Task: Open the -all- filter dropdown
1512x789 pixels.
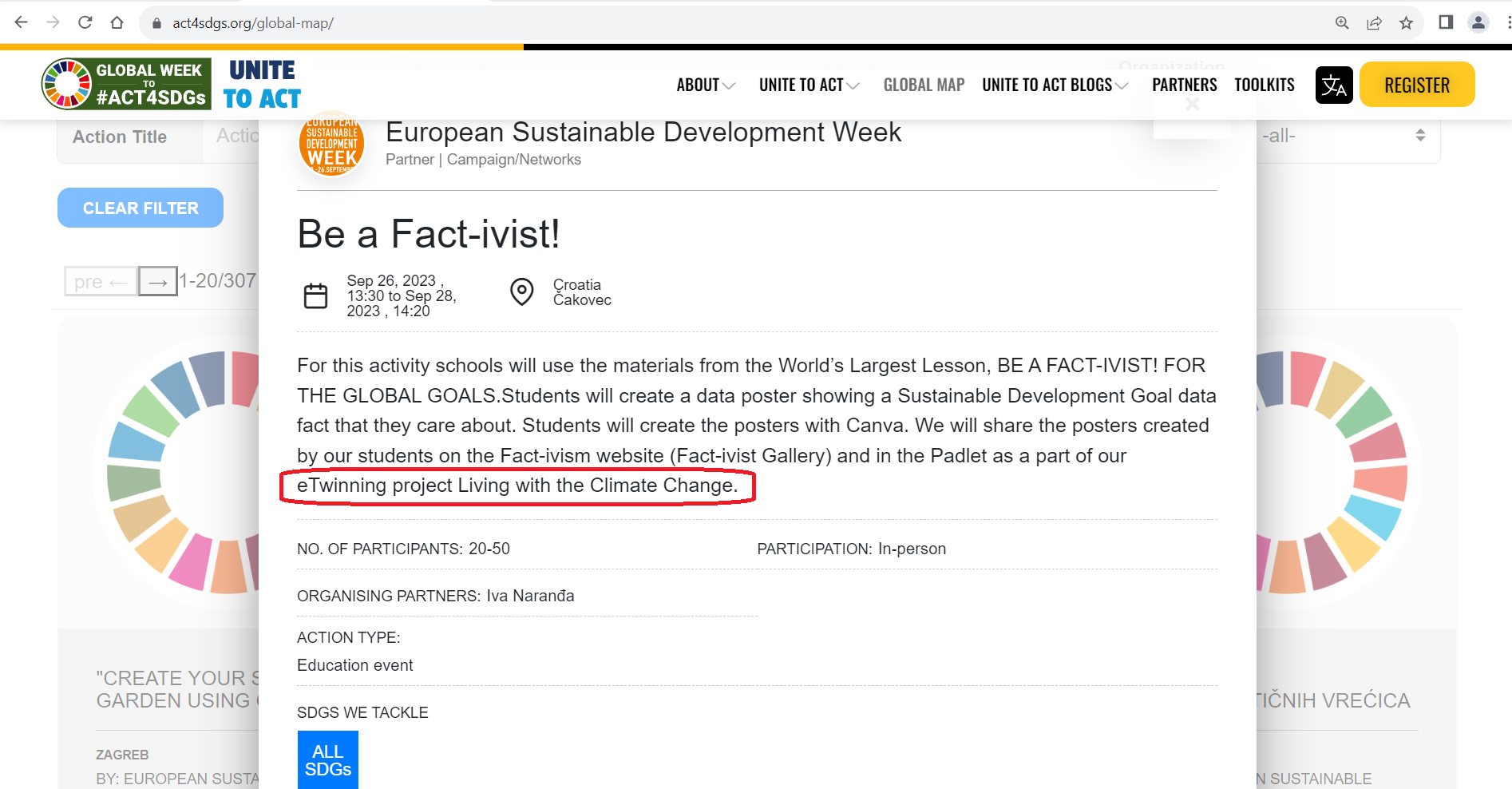Action: 1344,136
